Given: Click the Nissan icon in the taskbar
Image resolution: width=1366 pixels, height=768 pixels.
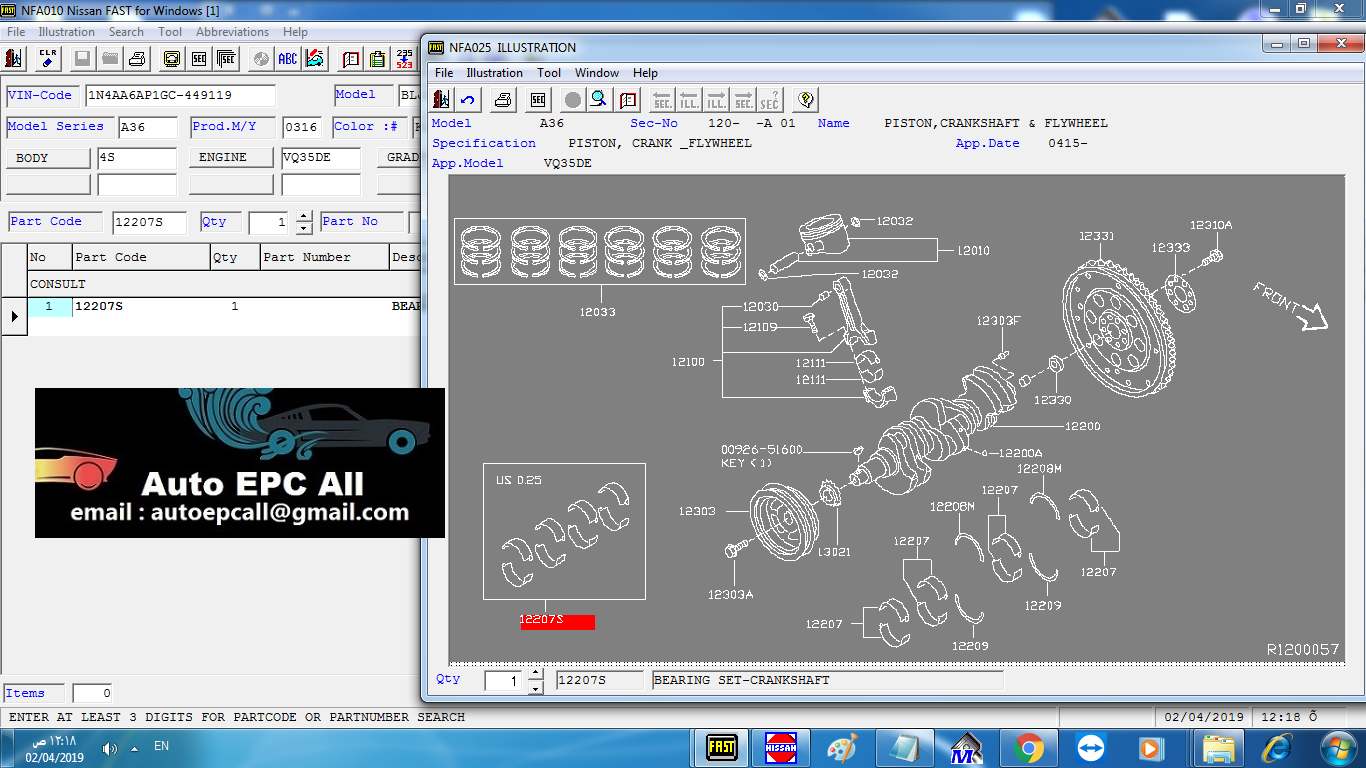Looking at the screenshot, I should click(780, 747).
